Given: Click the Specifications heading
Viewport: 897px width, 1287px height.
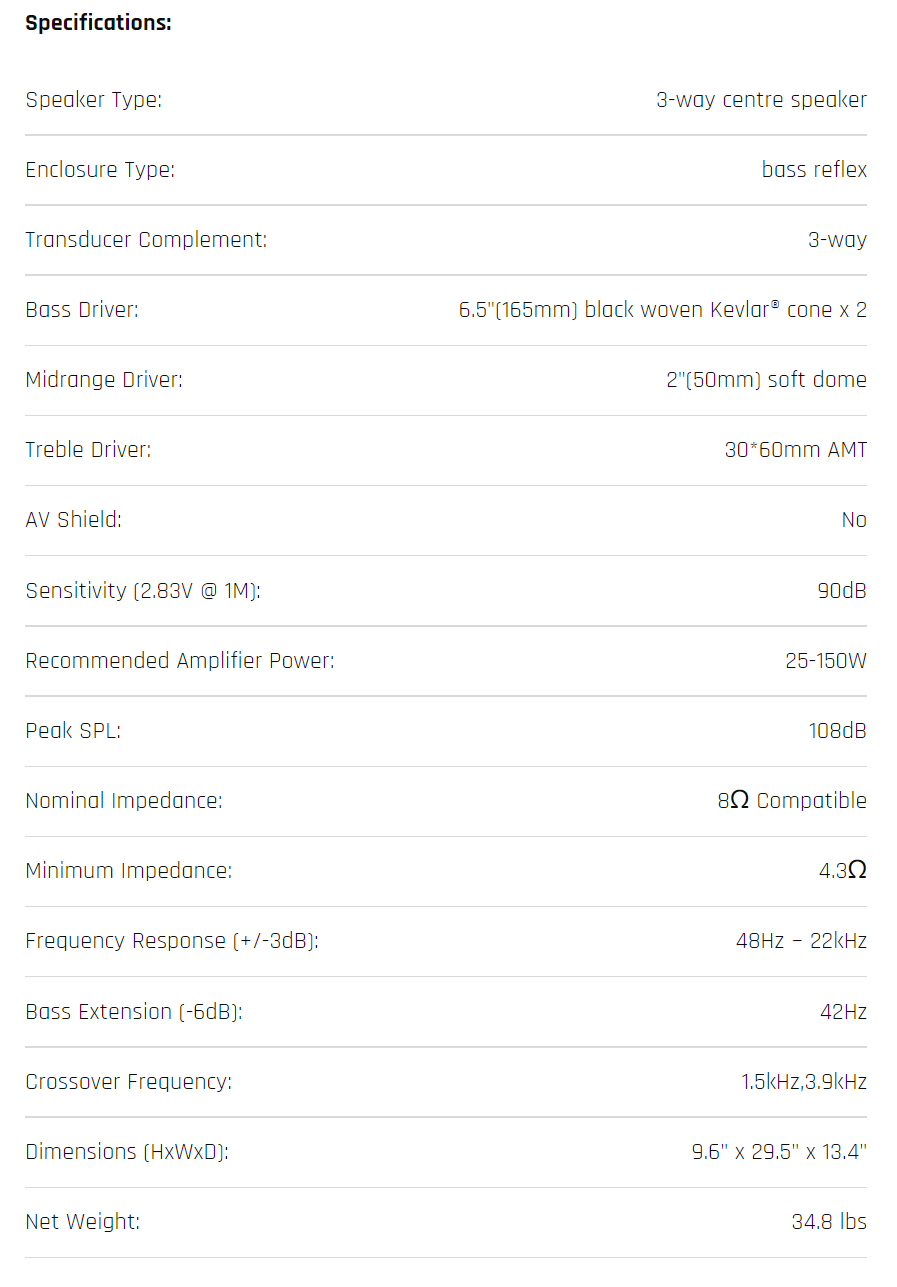Looking at the screenshot, I should (98, 24).
